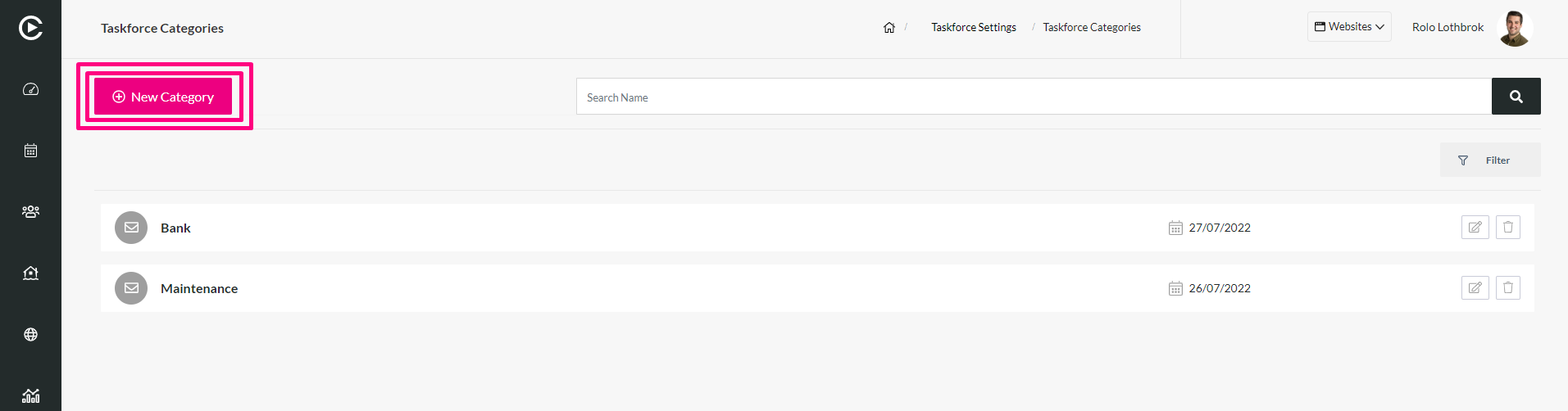Image resolution: width=1568 pixels, height=411 pixels.
Task: Click the date 26/07/2022
Action: (1220, 288)
